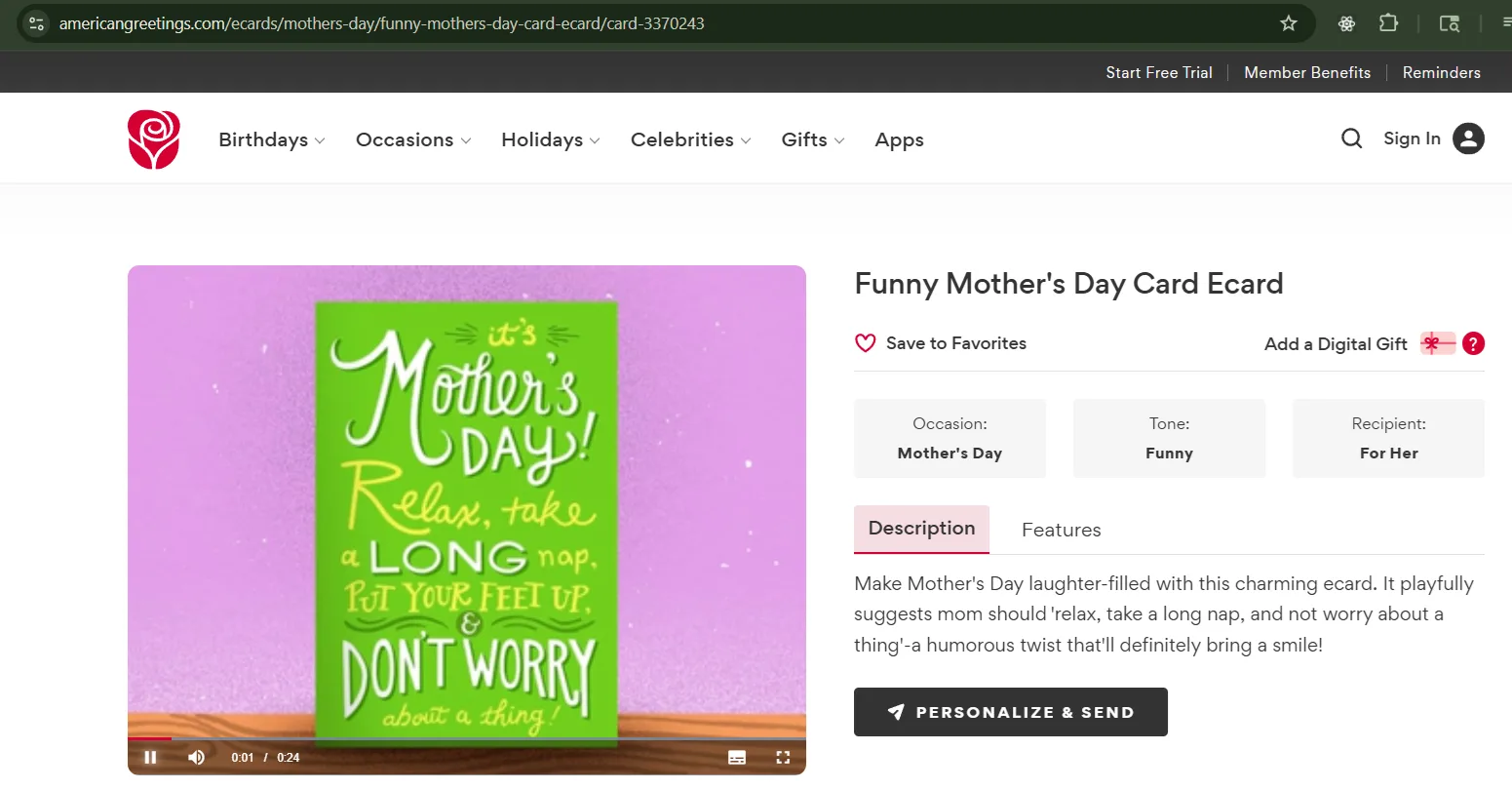Click the atom-shaped extension icon in browser toolbar
This screenshot has height=790, width=1512.
(x=1346, y=23)
